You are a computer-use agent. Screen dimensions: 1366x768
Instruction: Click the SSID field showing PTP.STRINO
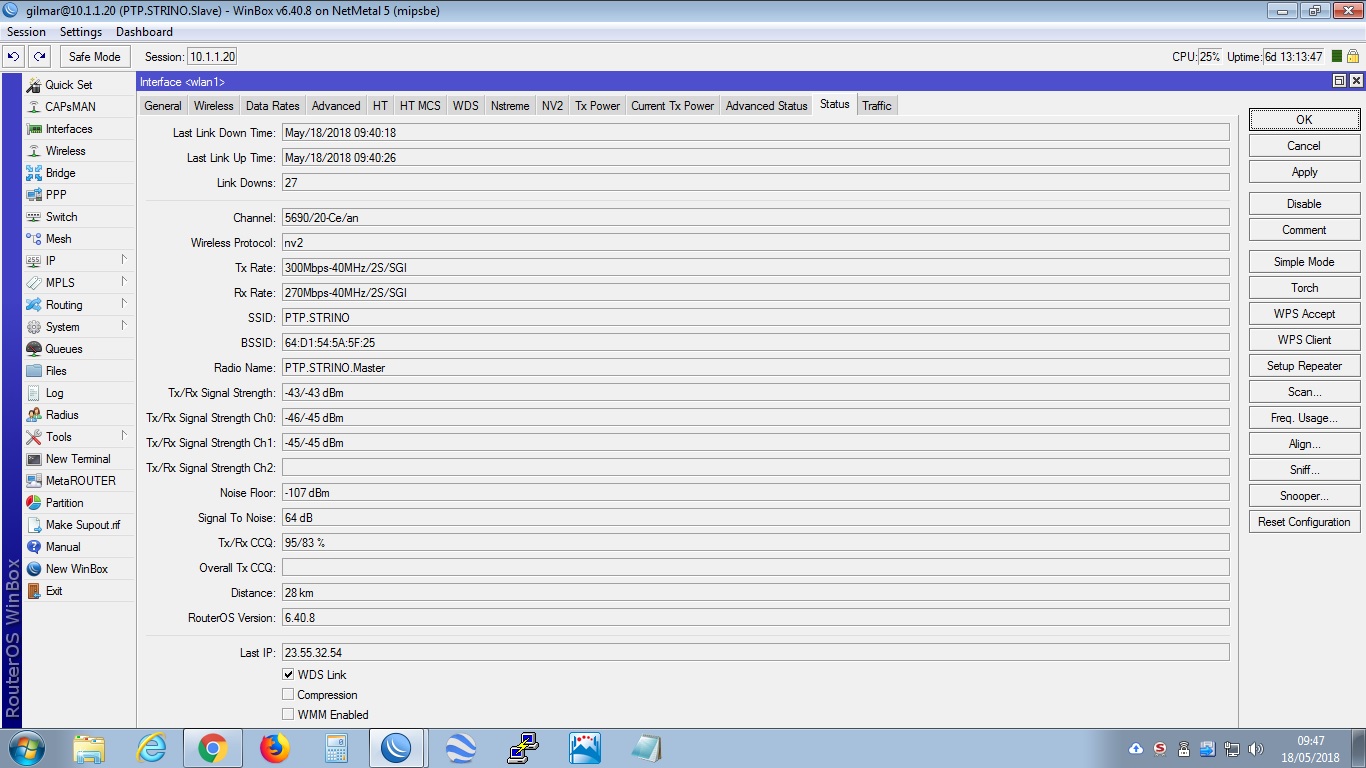755,318
